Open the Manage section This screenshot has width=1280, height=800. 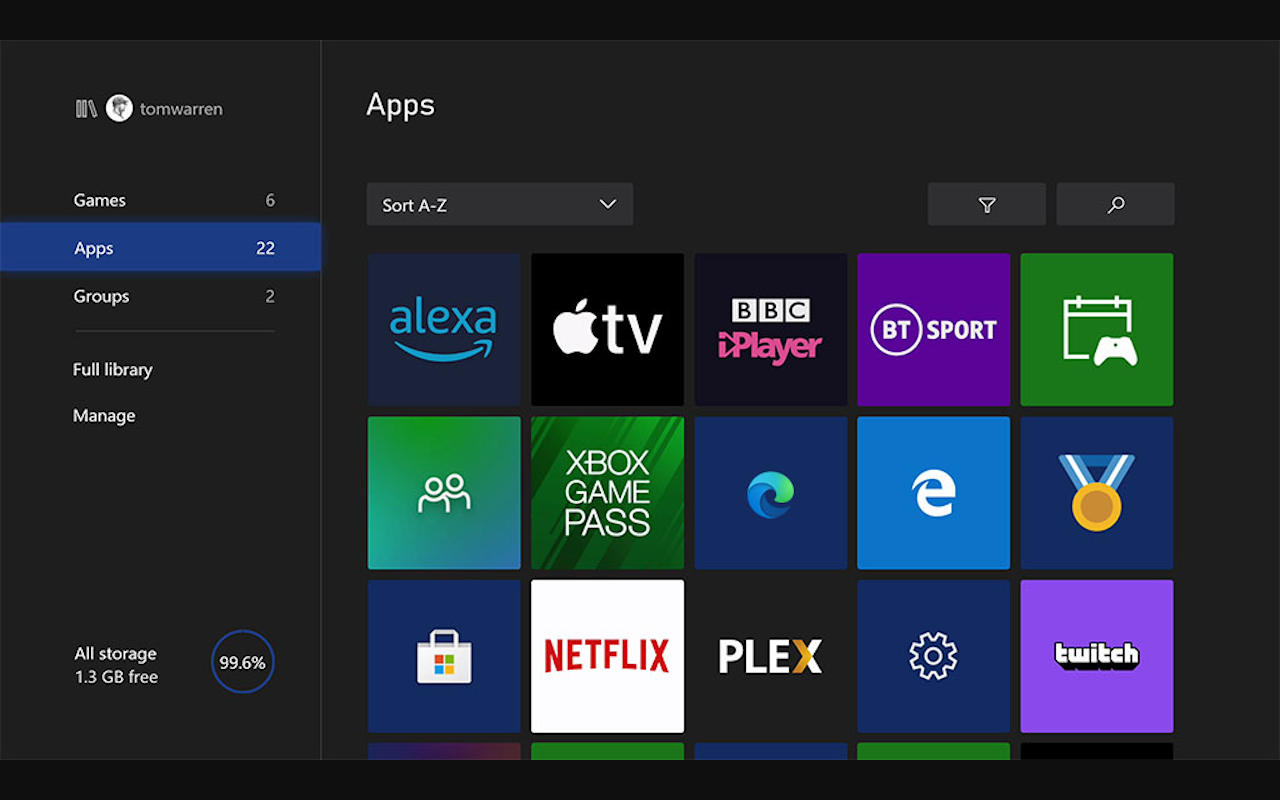click(x=104, y=415)
